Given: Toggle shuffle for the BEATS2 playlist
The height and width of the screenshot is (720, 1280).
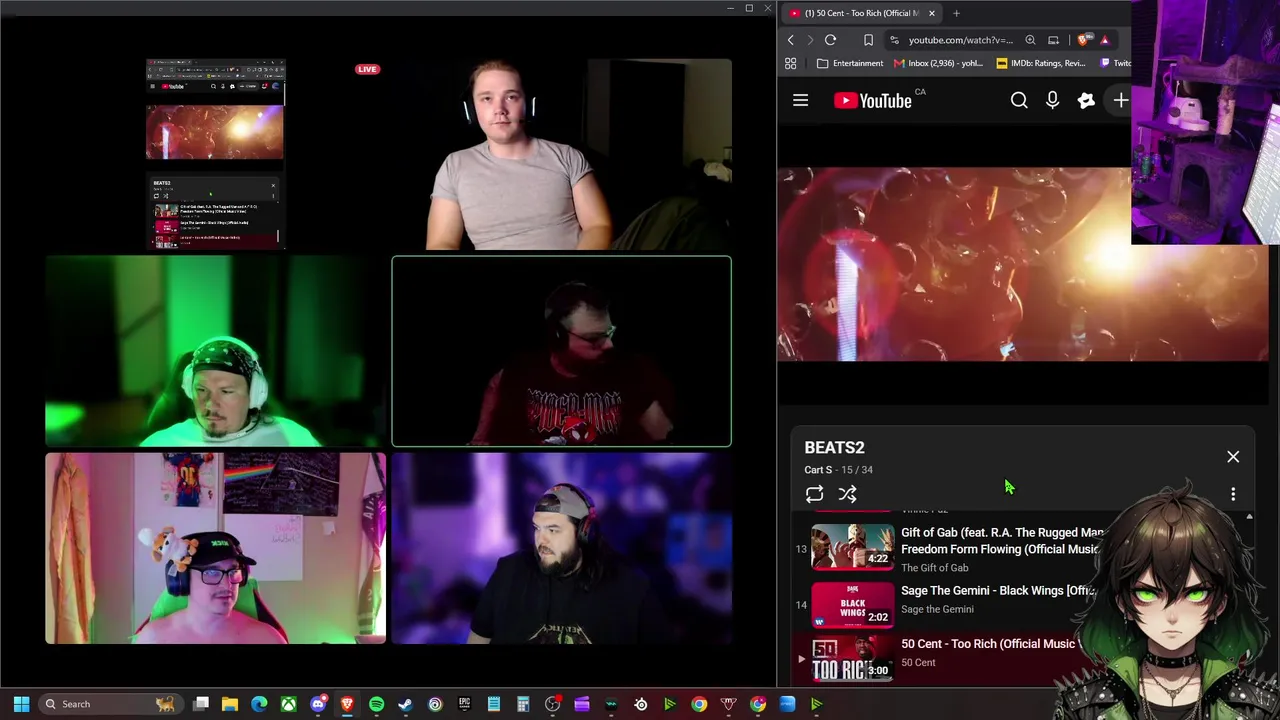Looking at the screenshot, I should click(x=847, y=494).
